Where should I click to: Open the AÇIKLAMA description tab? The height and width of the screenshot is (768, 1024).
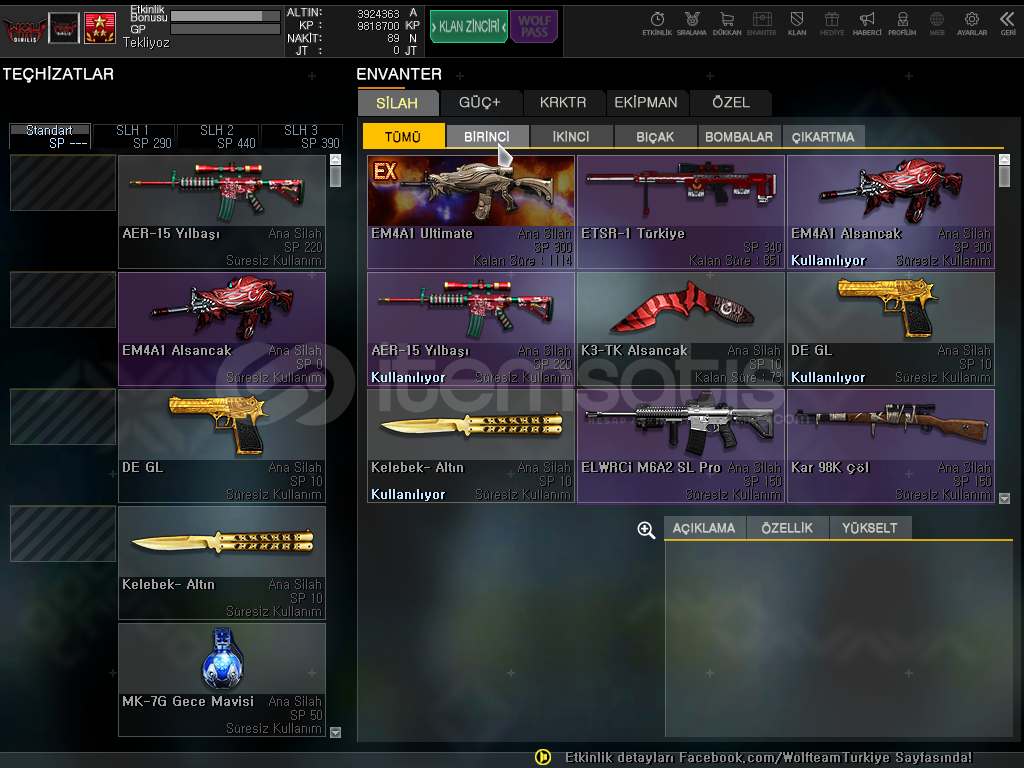pyautogui.click(x=704, y=528)
